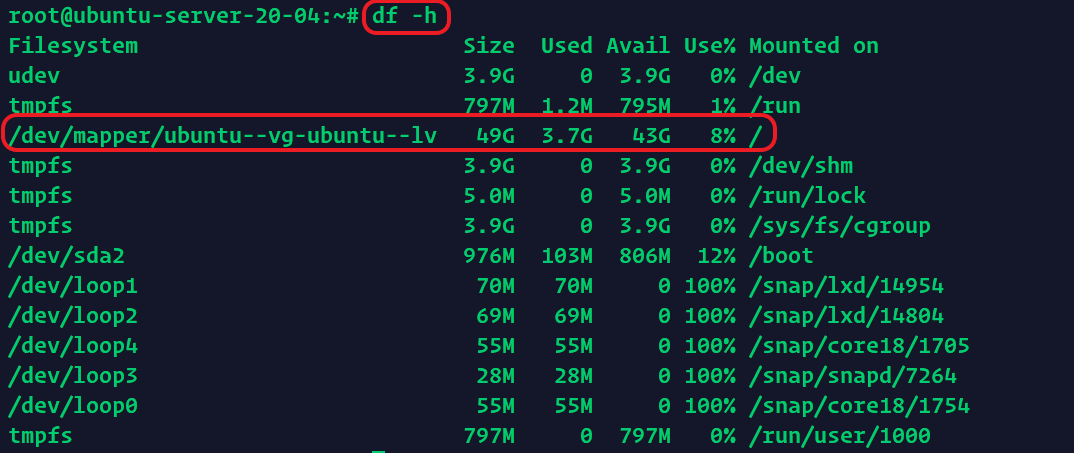Image resolution: width=1074 pixels, height=453 pixels.
Task: Click the 'Use%' column header
Action: [x=710, y=46]
